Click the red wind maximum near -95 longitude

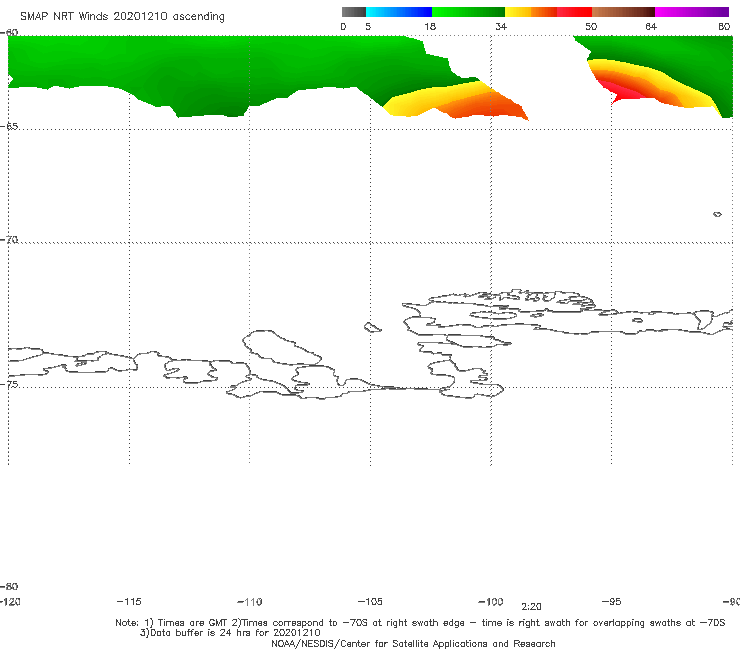tap(621, 91)
